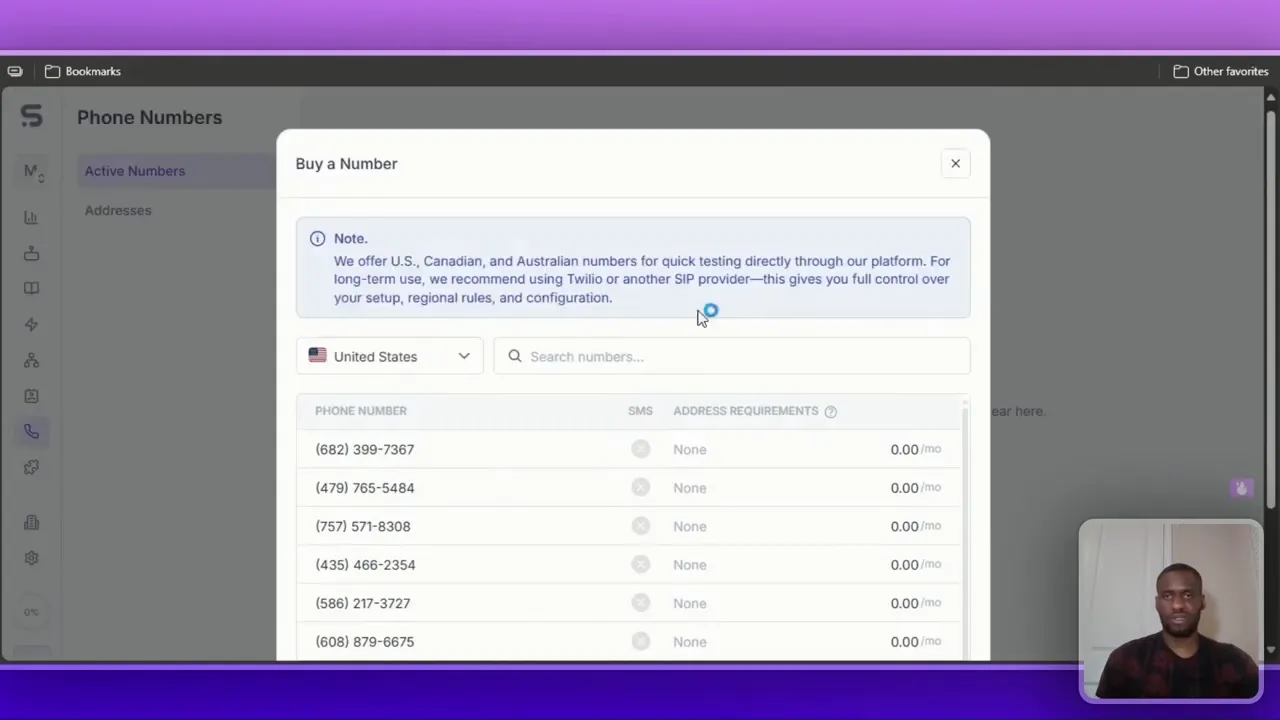1280x720 pixels.
Task: Click the address requirements help icon
Action: pyautogui.click(x=830, y=411)
